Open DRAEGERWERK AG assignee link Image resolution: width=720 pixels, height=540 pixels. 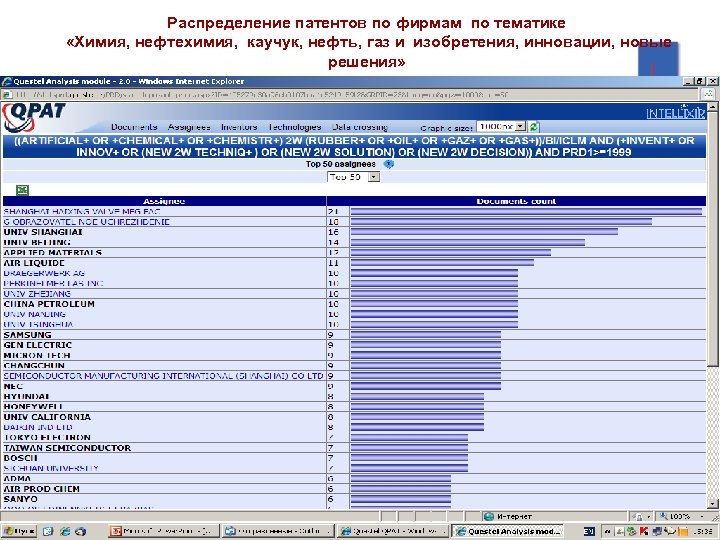[x=44, y=273]
